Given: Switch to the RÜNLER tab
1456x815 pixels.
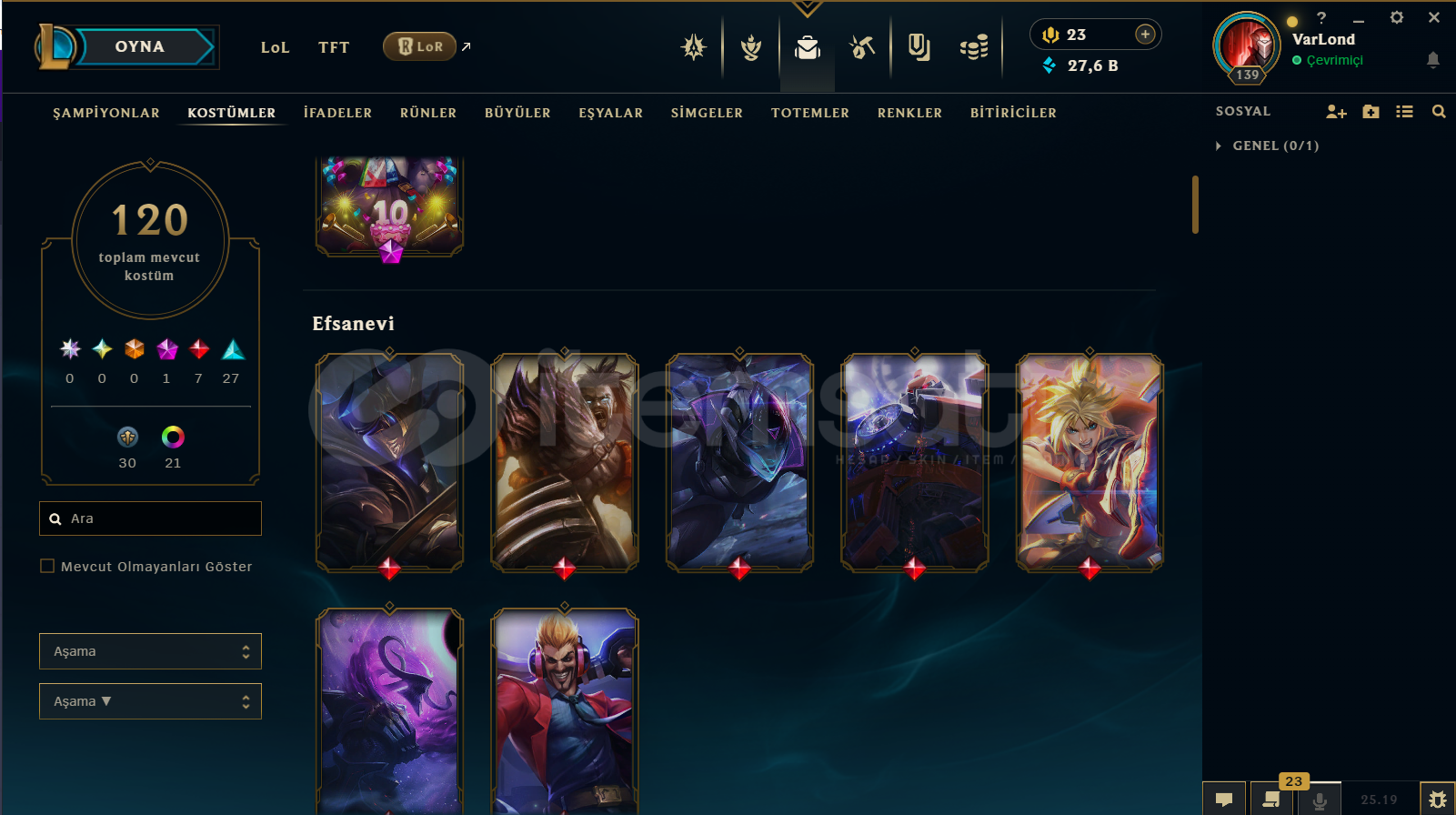Looking at the screenshot, I should pos(428,113).
